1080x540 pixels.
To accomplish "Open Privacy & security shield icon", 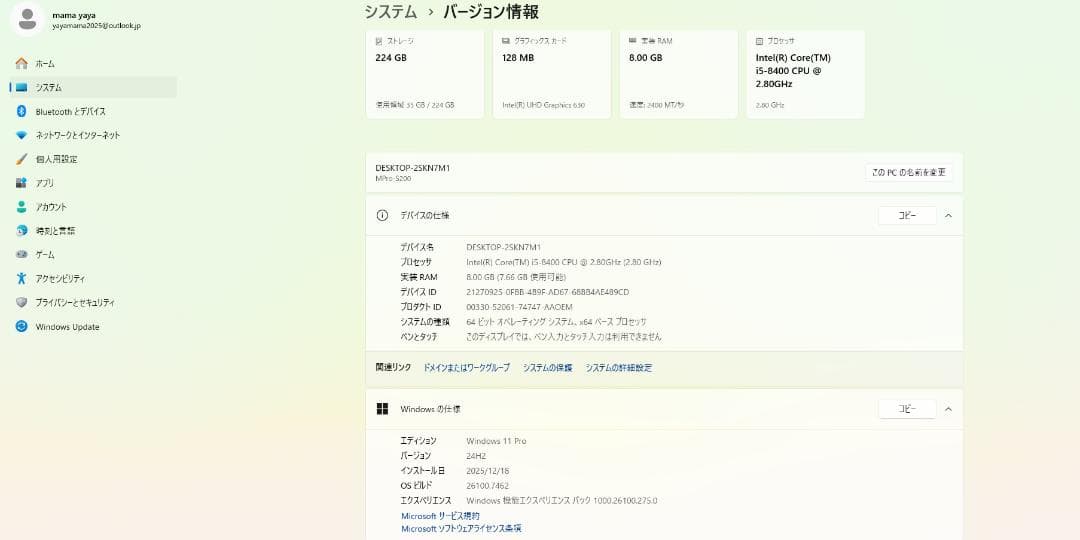I will coord(21,303).
